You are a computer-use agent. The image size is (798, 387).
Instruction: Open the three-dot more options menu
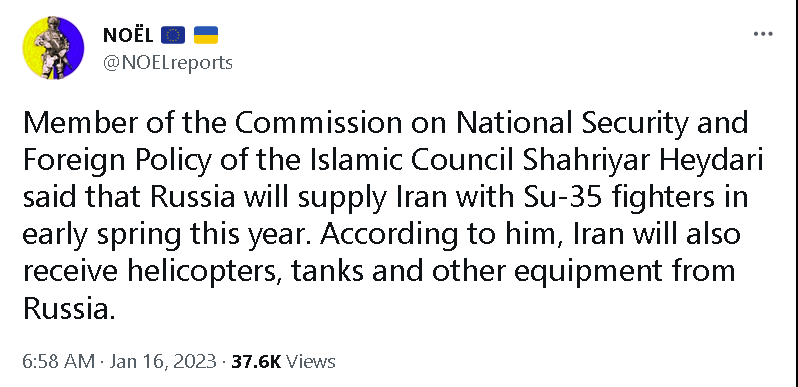tap(763, 34)
